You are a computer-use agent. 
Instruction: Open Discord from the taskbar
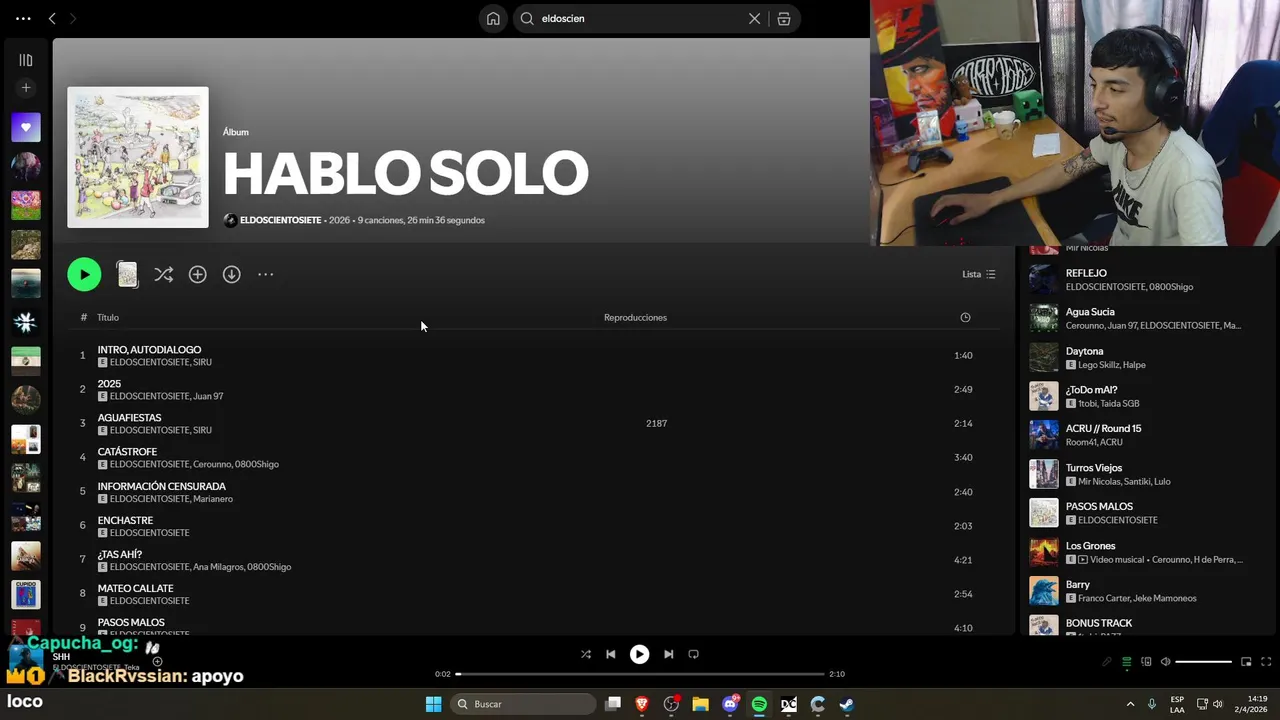730,704
